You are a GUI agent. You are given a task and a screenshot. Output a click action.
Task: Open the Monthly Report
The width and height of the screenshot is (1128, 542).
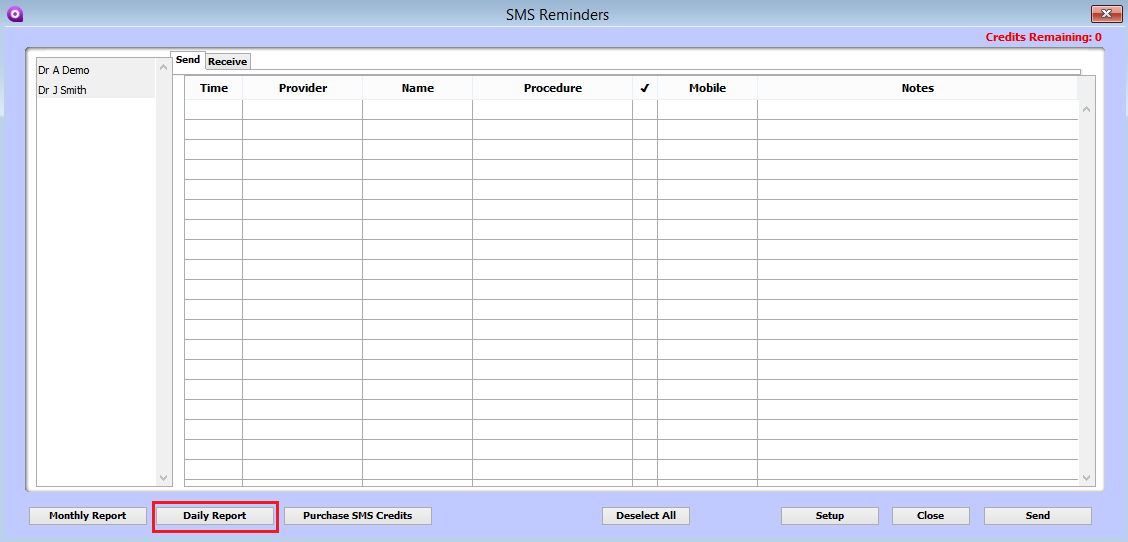point(88,516)
